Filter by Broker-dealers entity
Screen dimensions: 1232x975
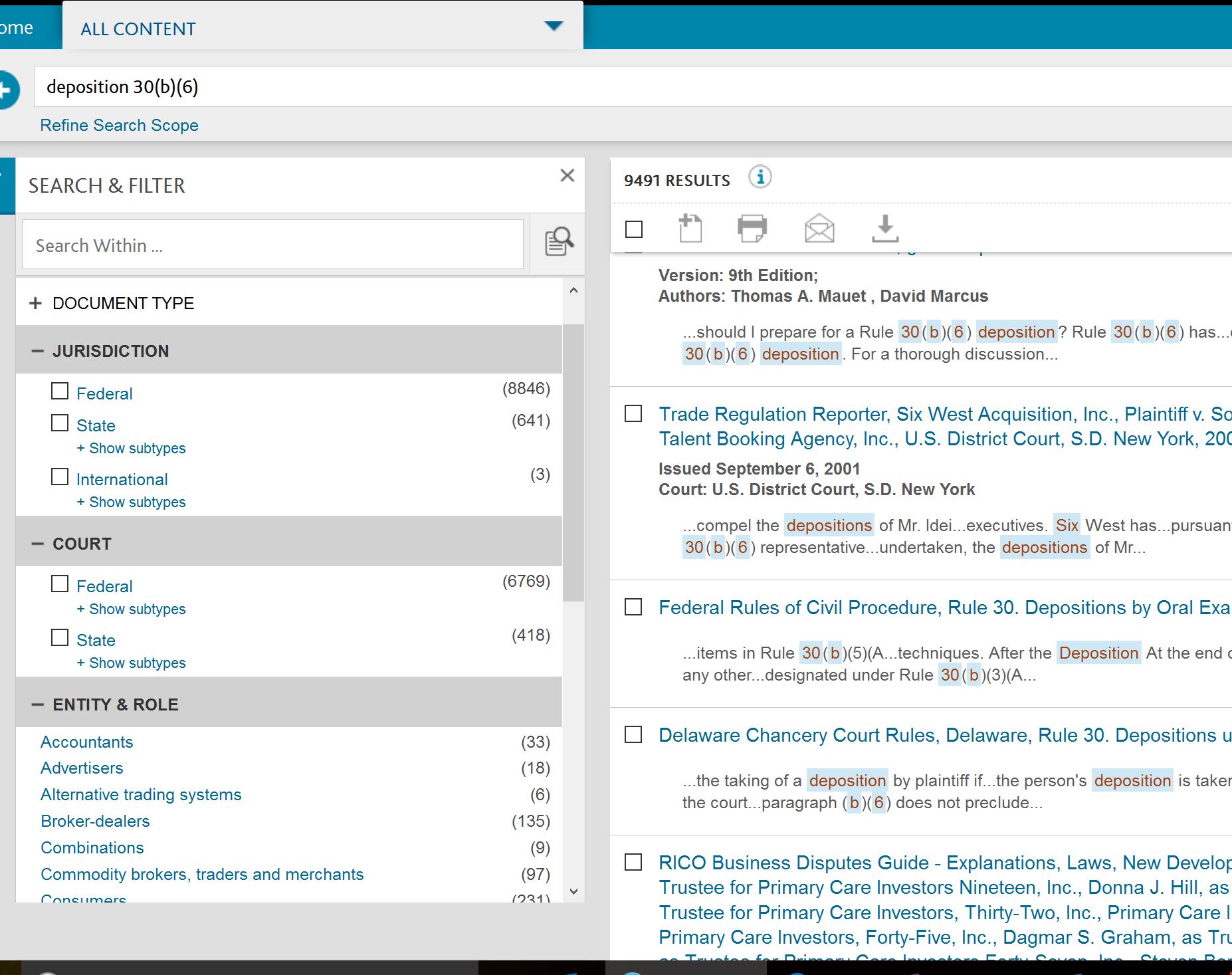95,821
